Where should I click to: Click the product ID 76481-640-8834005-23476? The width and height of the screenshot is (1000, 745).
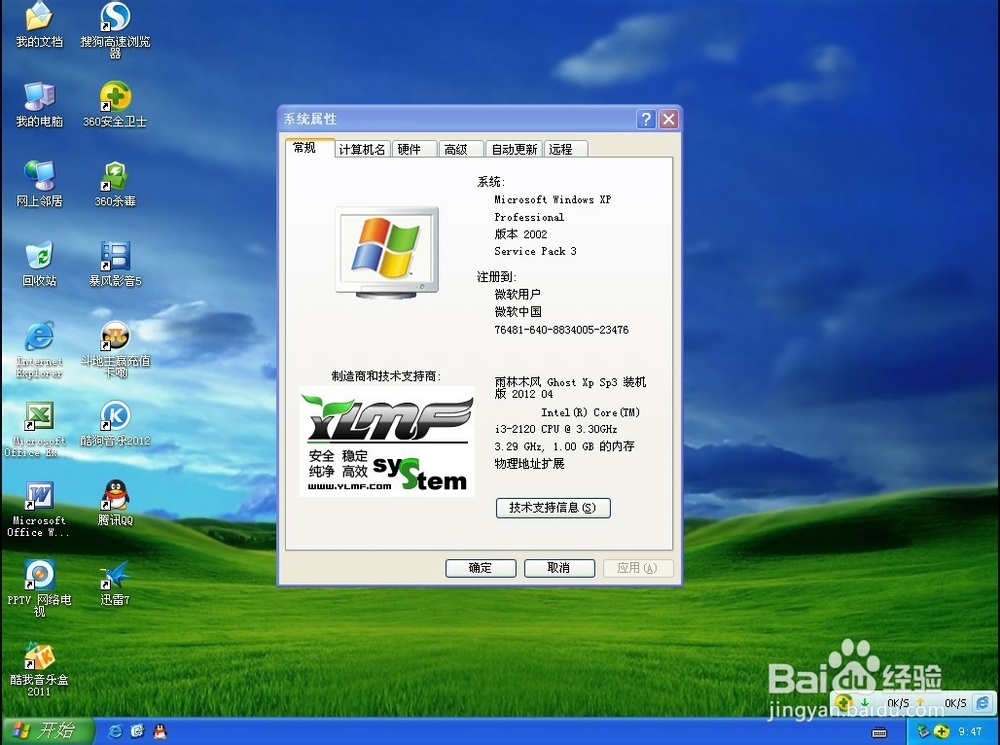(561, 330)
